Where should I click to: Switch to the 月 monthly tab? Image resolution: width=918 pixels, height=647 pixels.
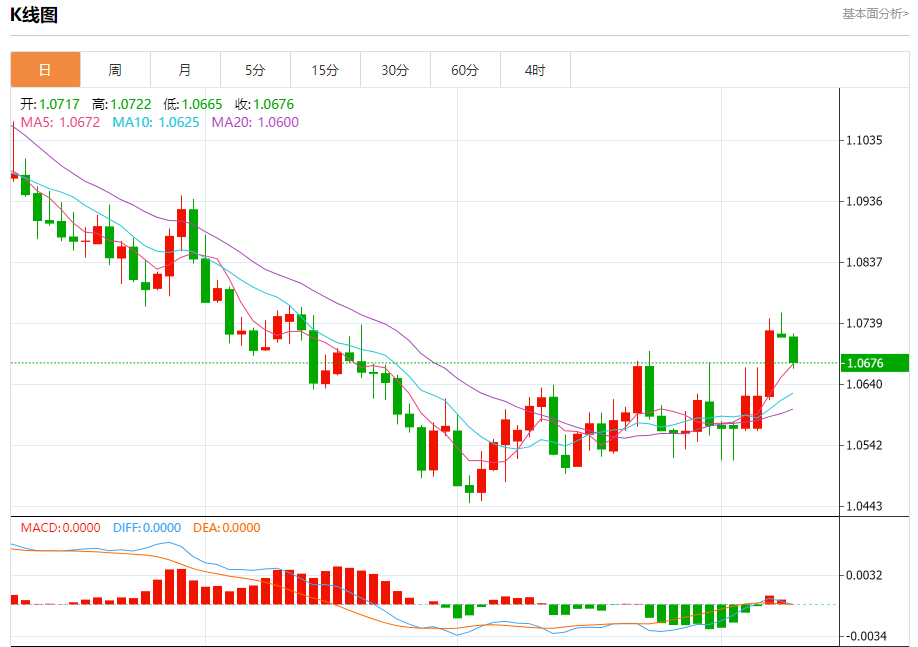click(x=185, y=70)
